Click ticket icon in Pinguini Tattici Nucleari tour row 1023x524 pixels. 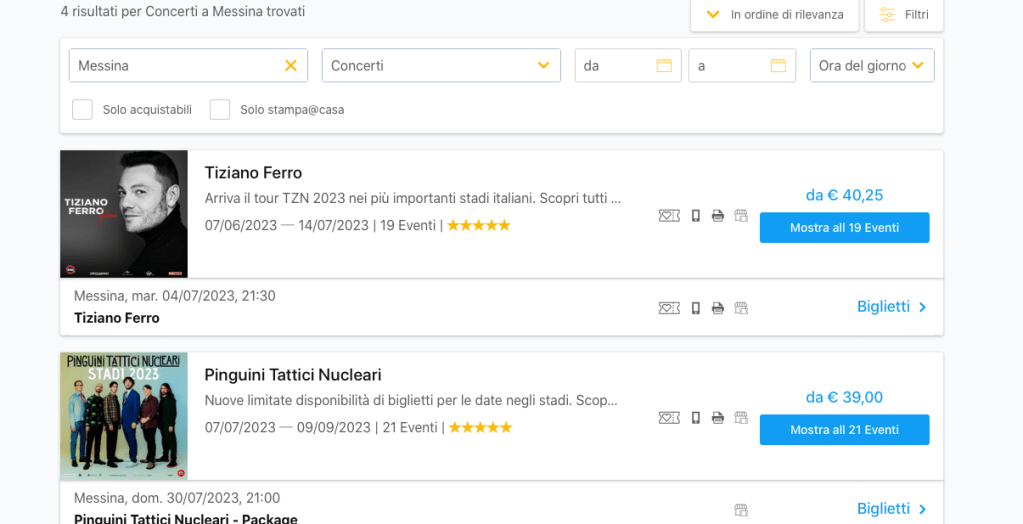(x=669, y=418)
